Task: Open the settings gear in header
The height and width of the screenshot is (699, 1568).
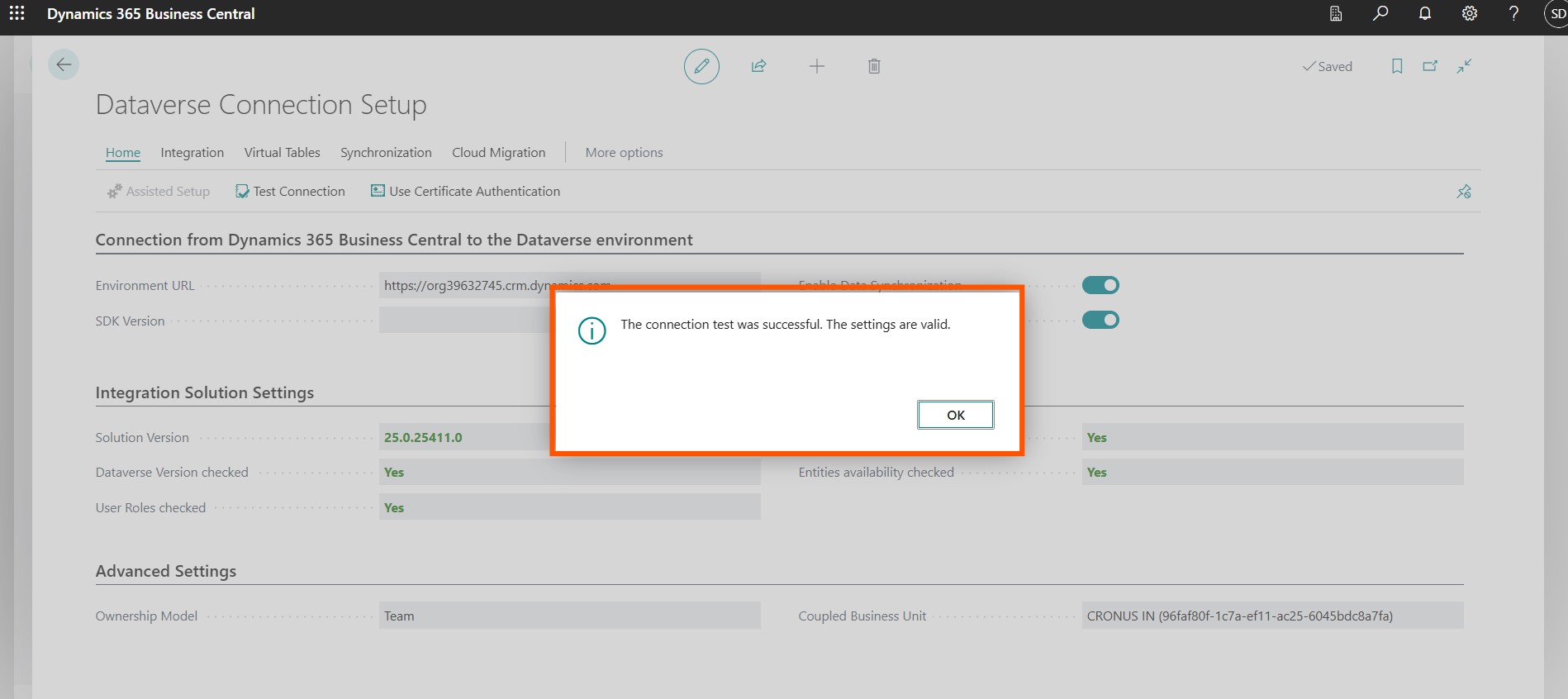Action: (1470, 14)
